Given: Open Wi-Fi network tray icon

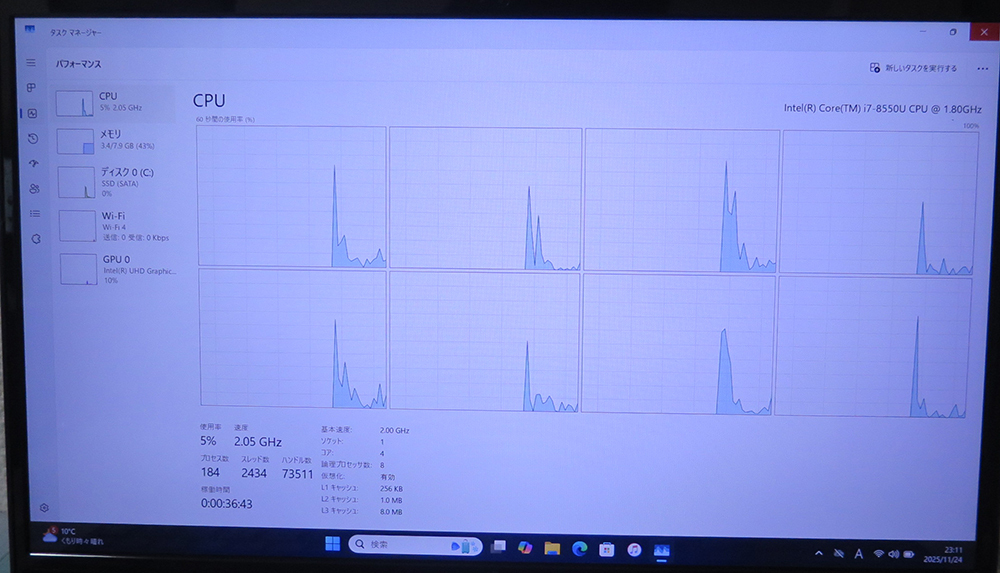Looking at the screenshot, I should tap(878, 554).
